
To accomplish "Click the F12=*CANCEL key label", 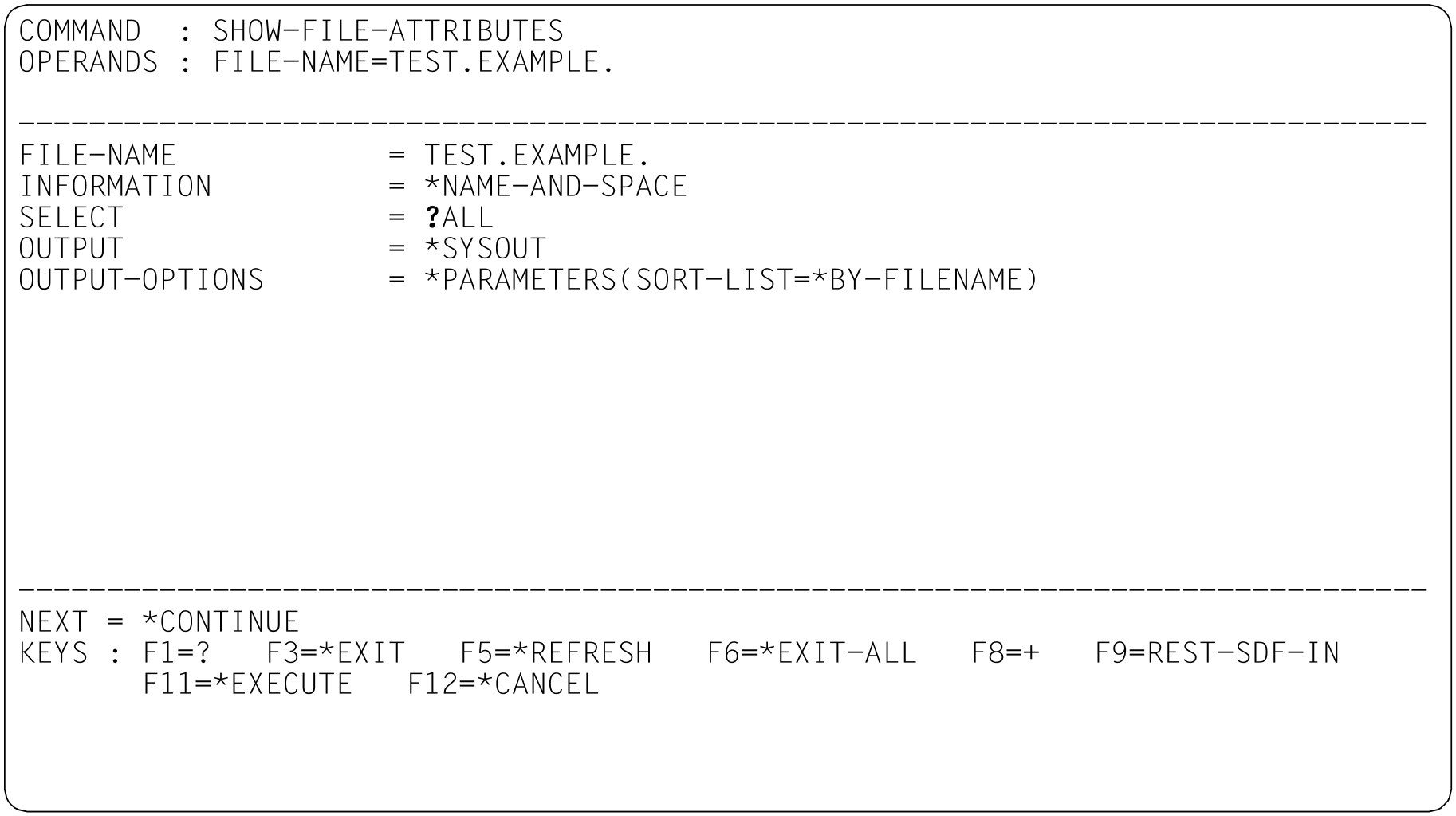I will 504,684.
